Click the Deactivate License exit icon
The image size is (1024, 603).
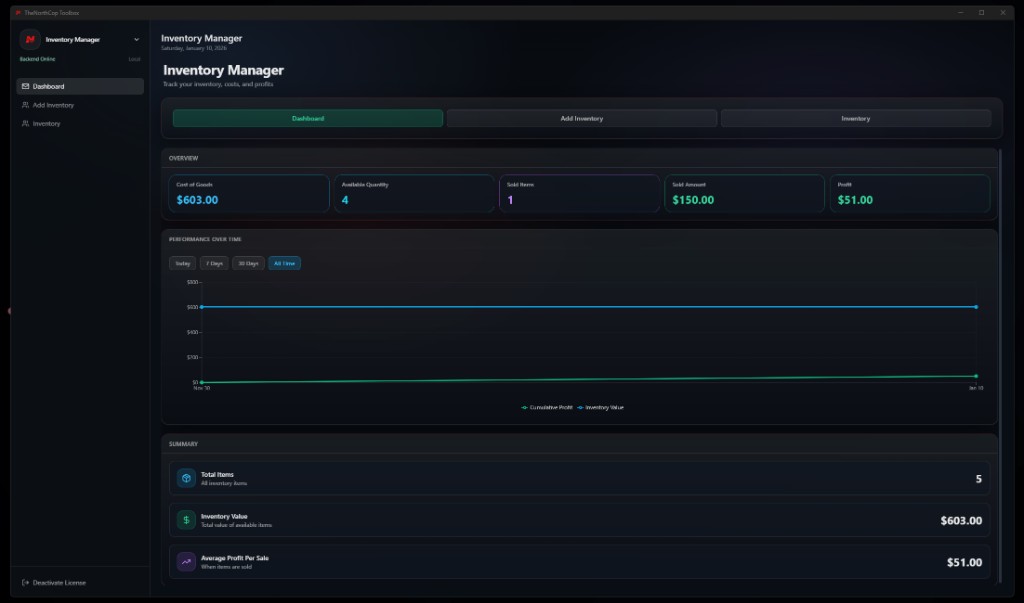pos(25,582)
